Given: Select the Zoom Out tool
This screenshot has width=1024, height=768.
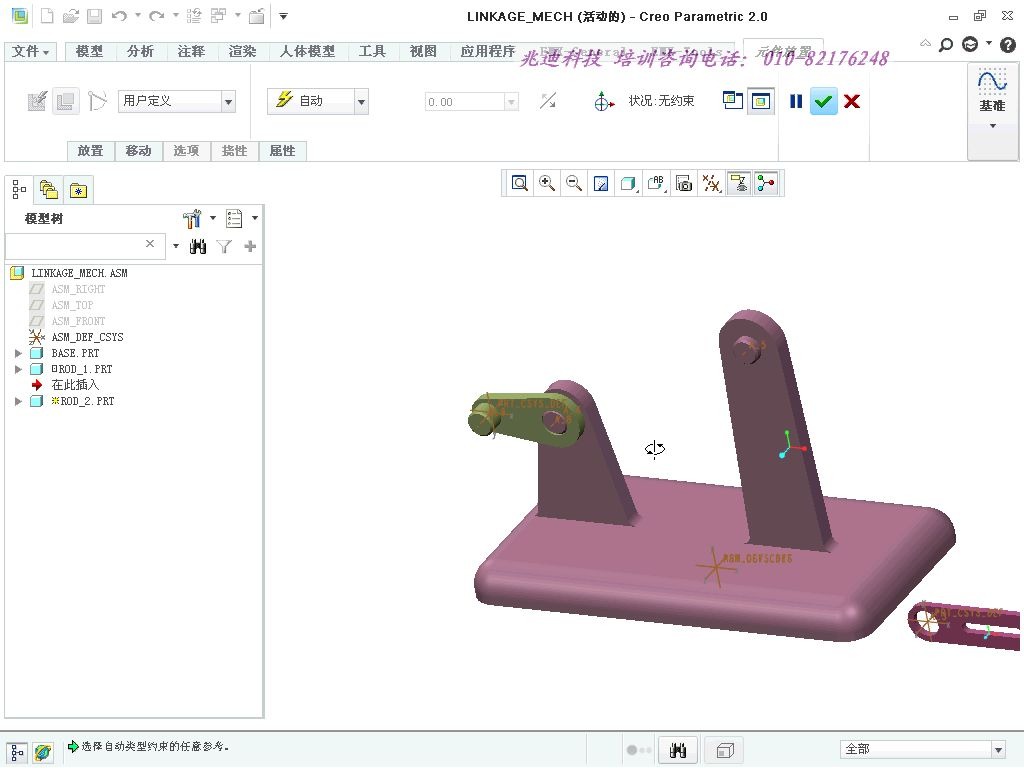Looking at the screenshot, I should pos(571,183).
